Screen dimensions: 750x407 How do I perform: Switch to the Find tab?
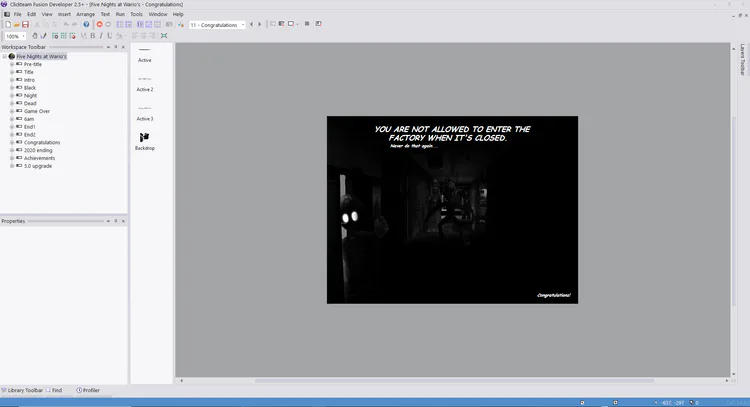pos(54,390)
